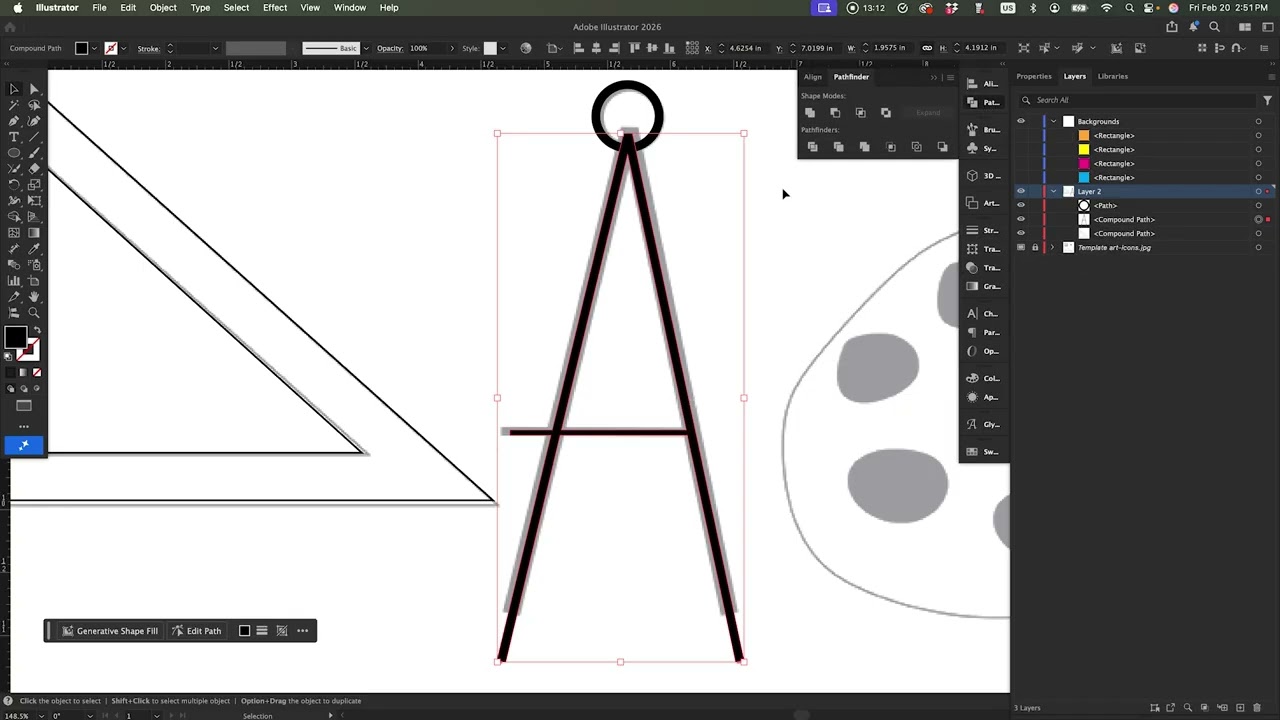Open the Stroke panel icon
The image size is (1280, 720).
(972, 230)
